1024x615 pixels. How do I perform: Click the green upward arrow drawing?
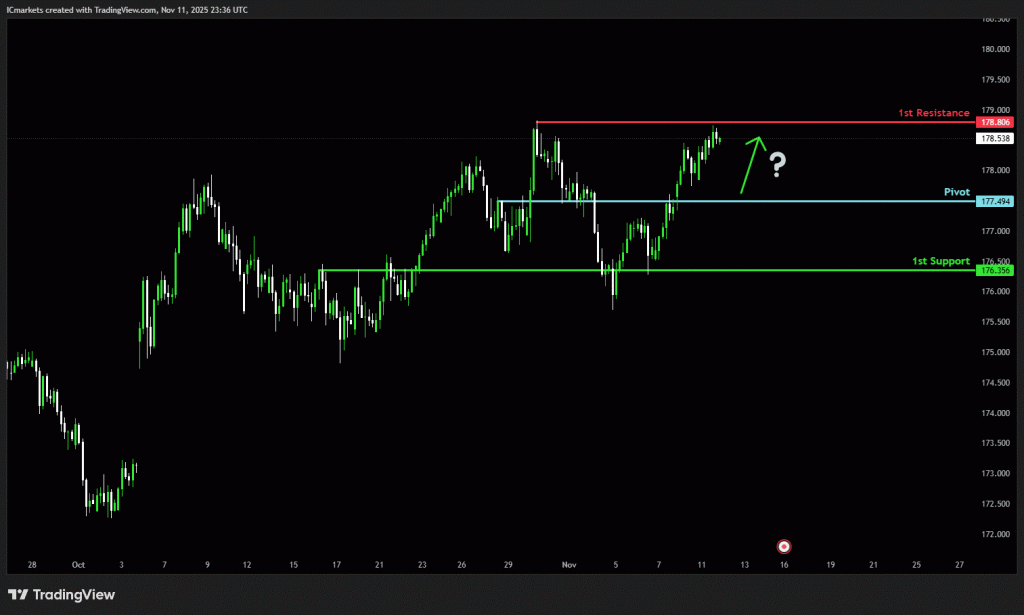[750, 164]
